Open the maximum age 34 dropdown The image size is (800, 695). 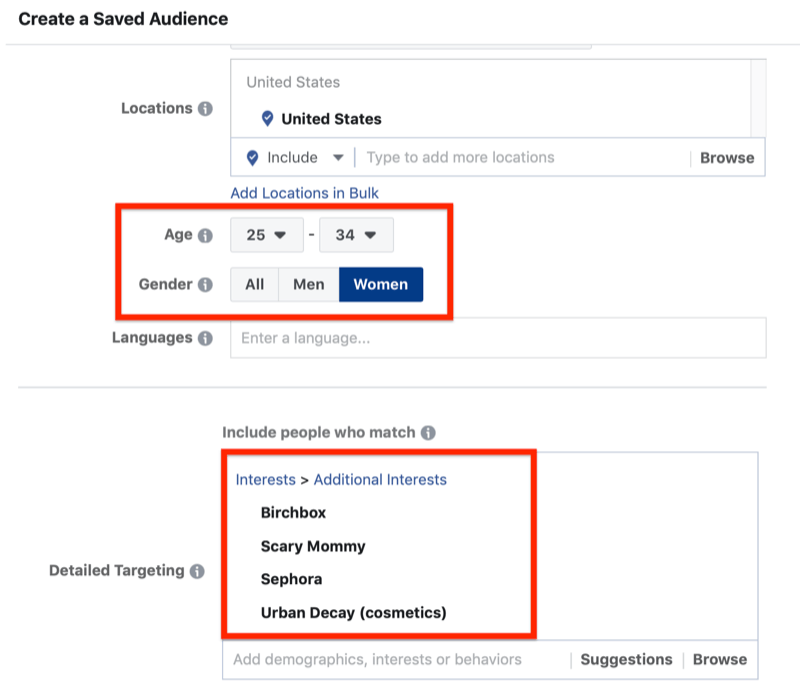[356, 236]
